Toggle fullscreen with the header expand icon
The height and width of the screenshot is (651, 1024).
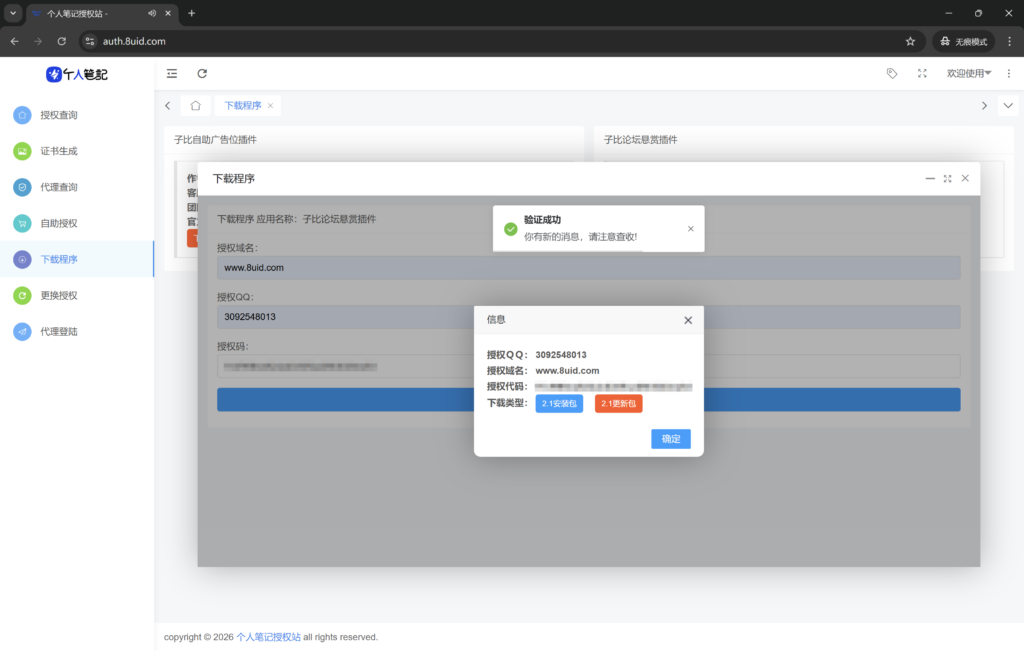click(x=922, y=74)
